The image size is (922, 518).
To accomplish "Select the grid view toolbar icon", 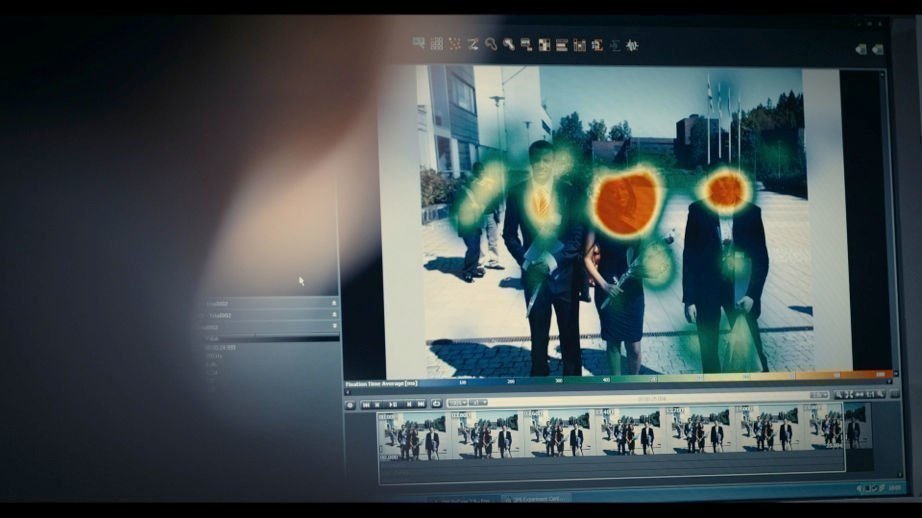I will (437, 44).
